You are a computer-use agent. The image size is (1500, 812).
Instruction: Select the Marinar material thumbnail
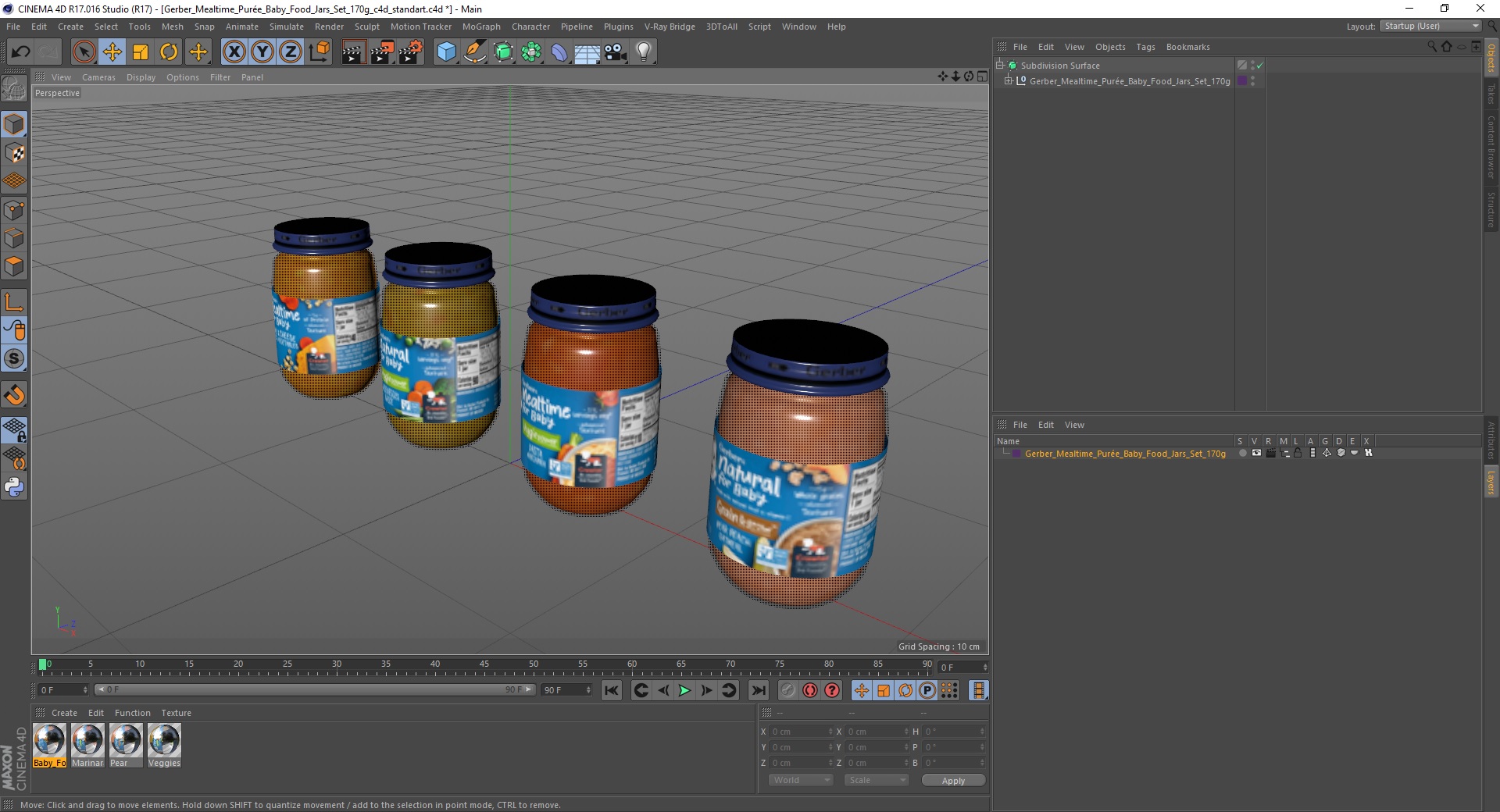tap(87, 746)
